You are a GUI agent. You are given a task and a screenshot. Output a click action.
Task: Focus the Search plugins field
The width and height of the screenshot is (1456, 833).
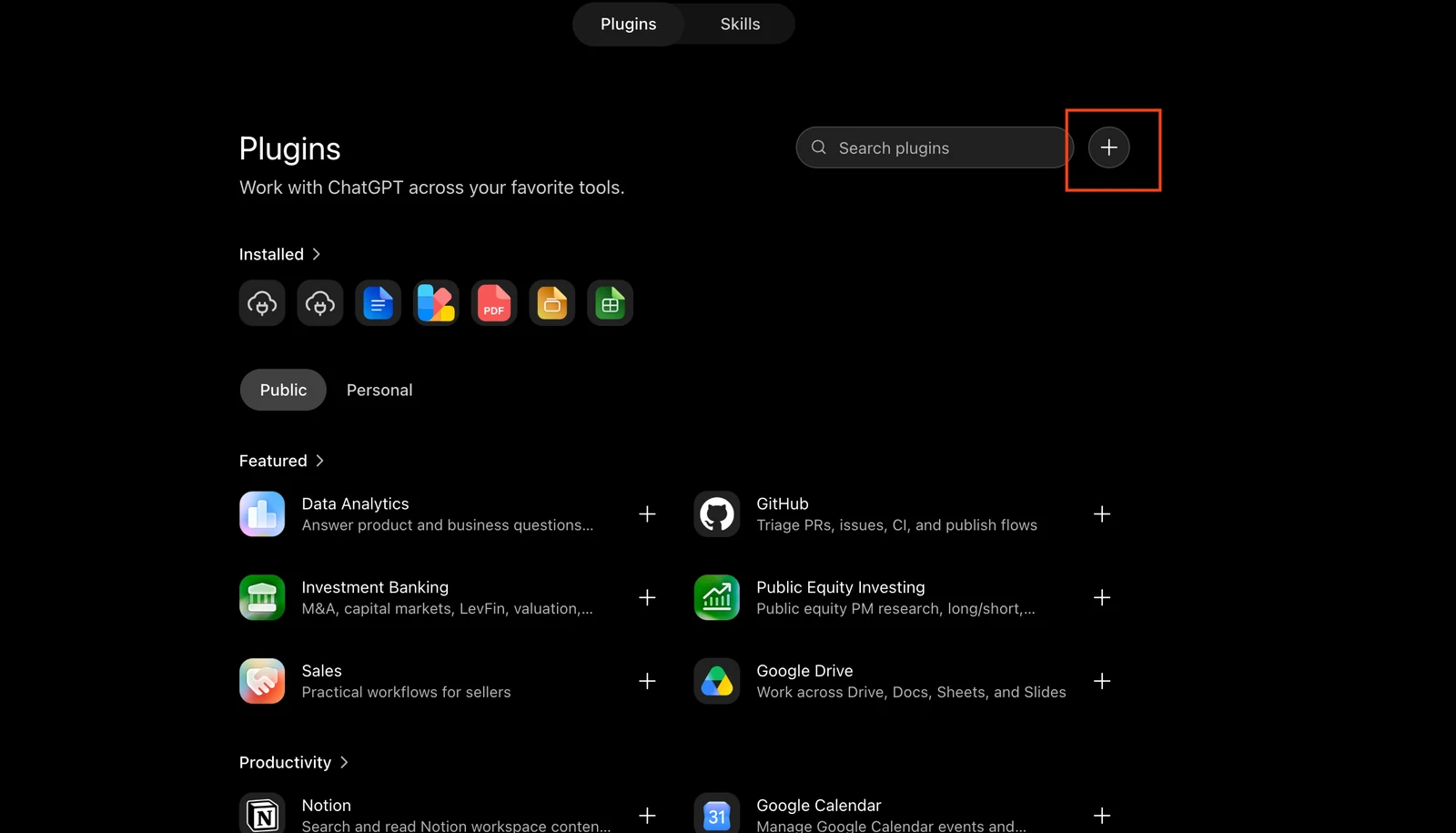pyautogui.click(x=935, y=147)
